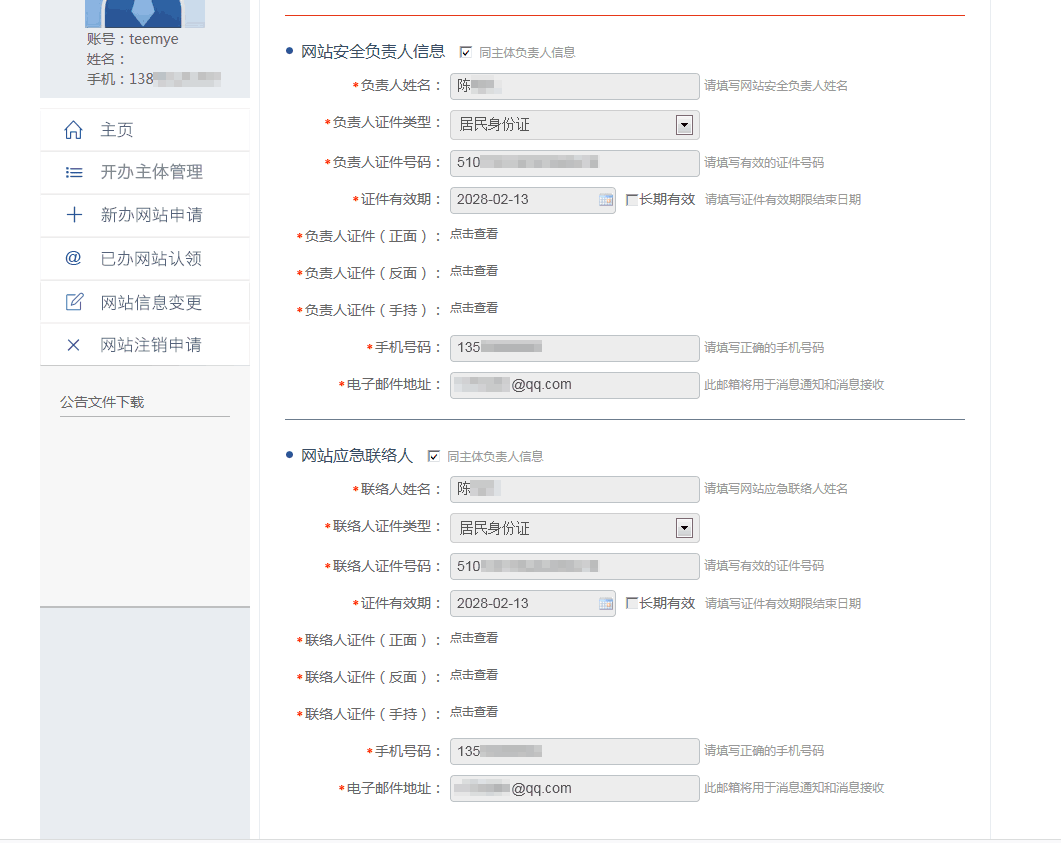Click the 账号：teemye text
The height and width of the screenshot is (843, 1061).
(133, 39)
